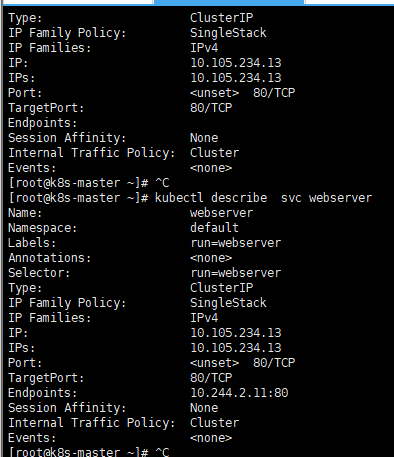Click the endpoint address 10.244.2.11:80

(x=239, y=393)
